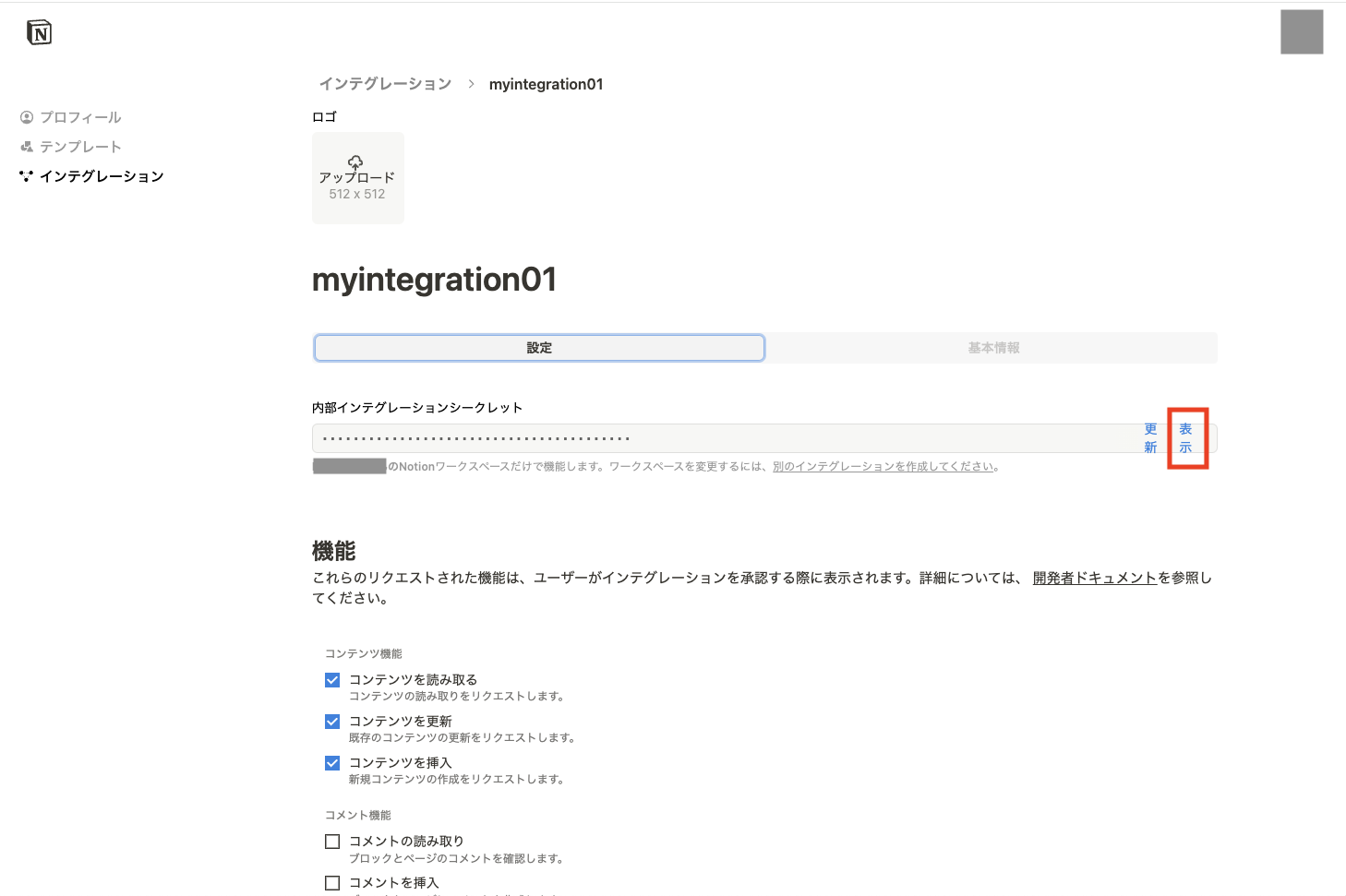The image size is (1346, 896).
Task: Switch to the 基本情報 tab
Action: coord(993,348)
